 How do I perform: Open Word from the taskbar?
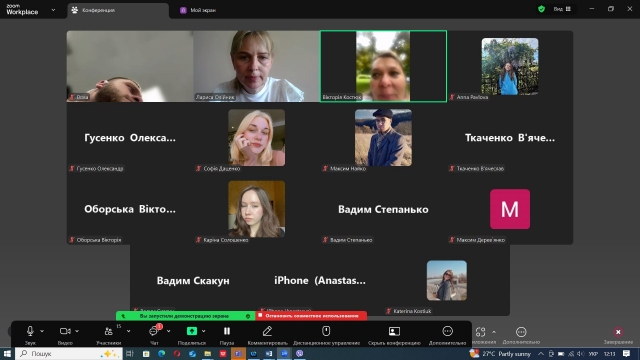(x=269, y=353)
